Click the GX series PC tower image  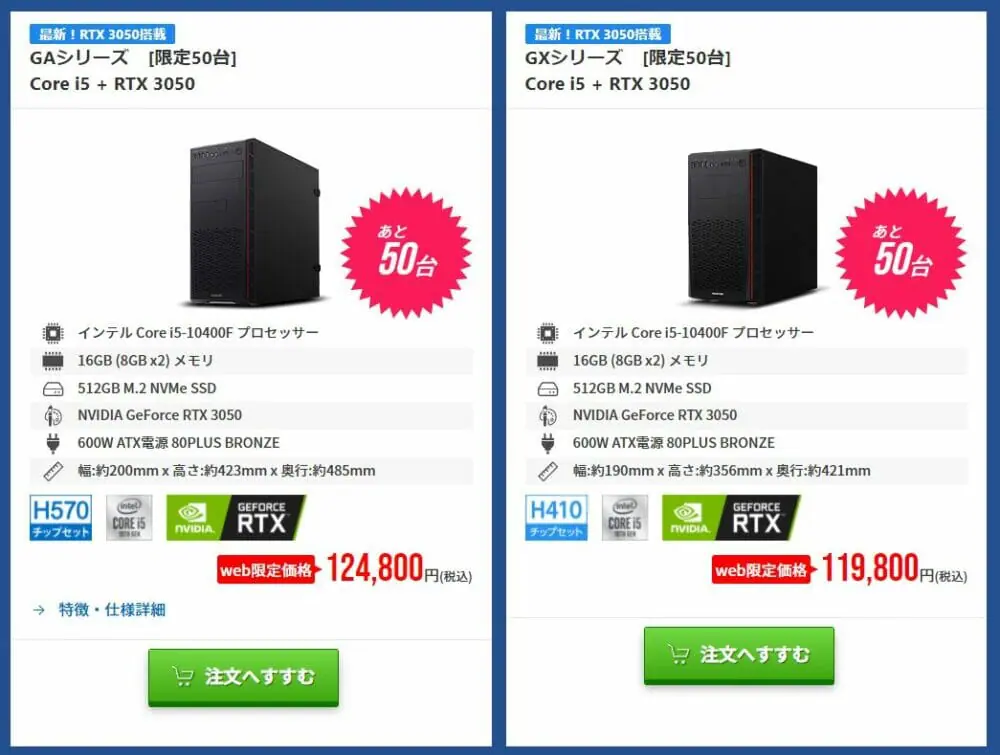click(x=751, y=226)
